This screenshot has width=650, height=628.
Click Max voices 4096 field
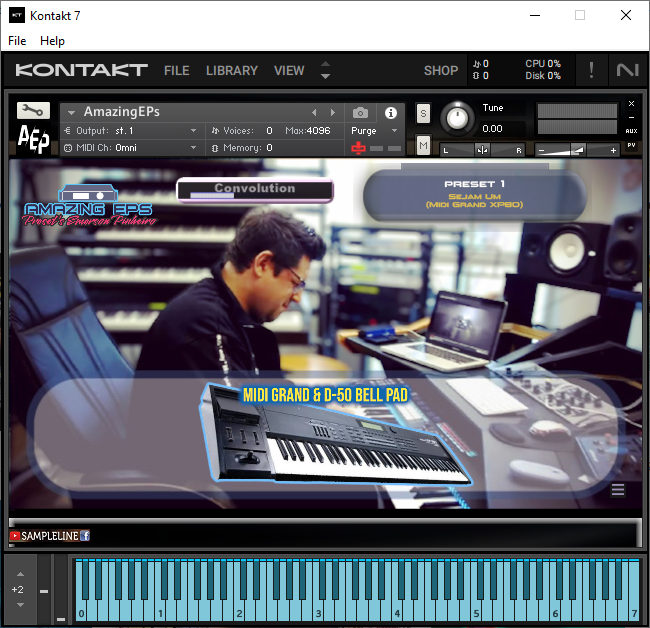(x=308, y=131)
